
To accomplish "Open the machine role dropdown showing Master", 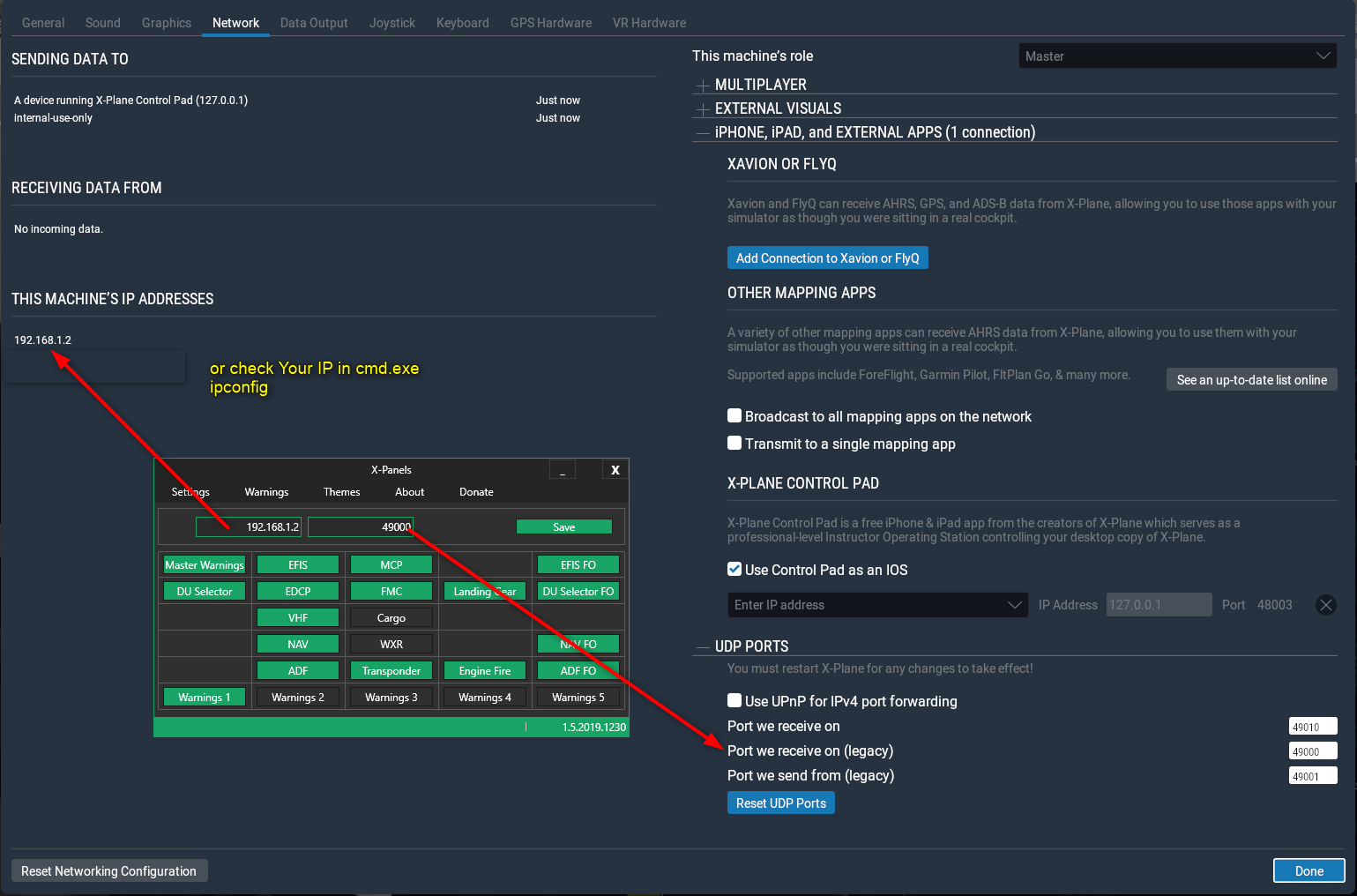I will [x=1176, y=56].
